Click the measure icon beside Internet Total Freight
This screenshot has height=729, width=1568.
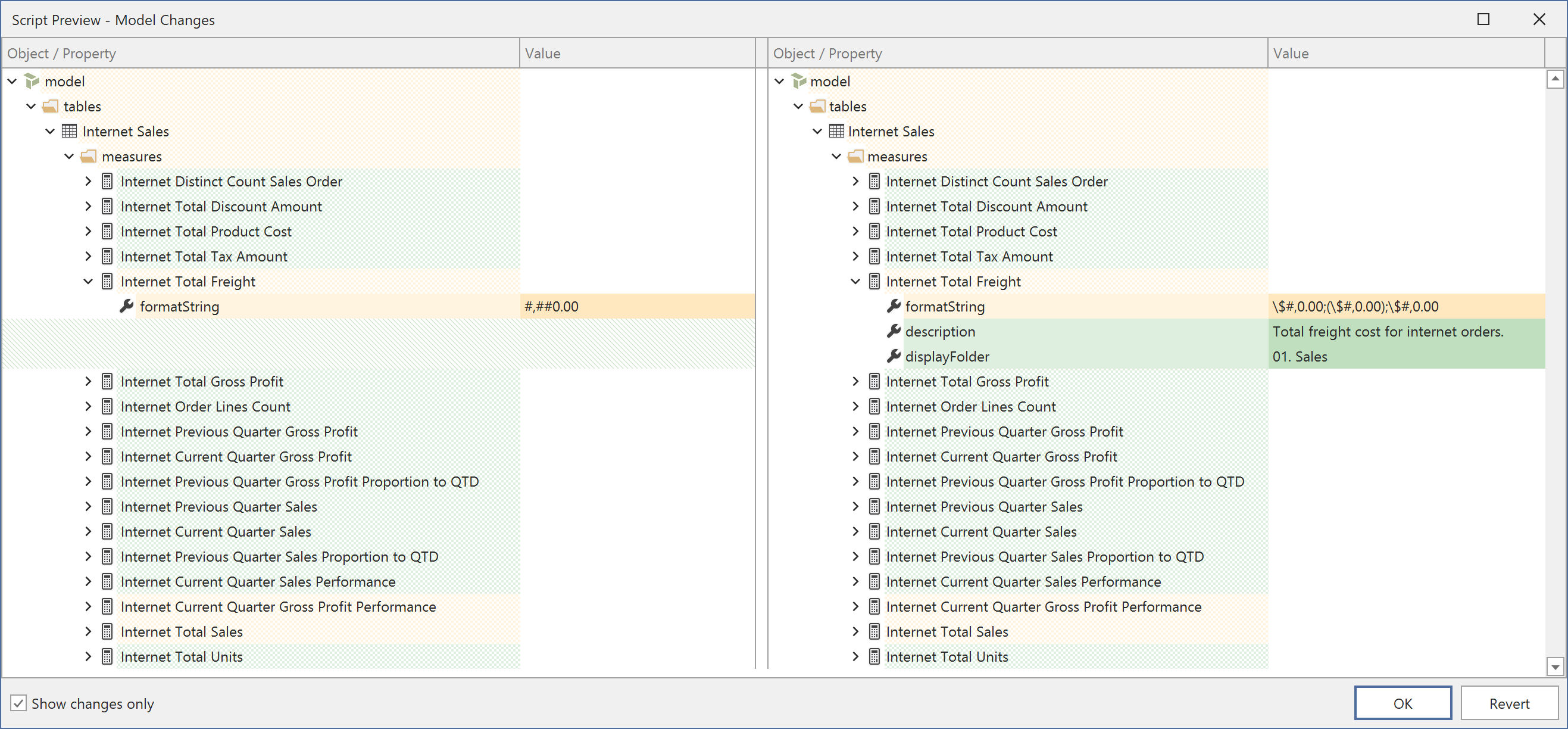pyautogui.click(x=107, y=281)
